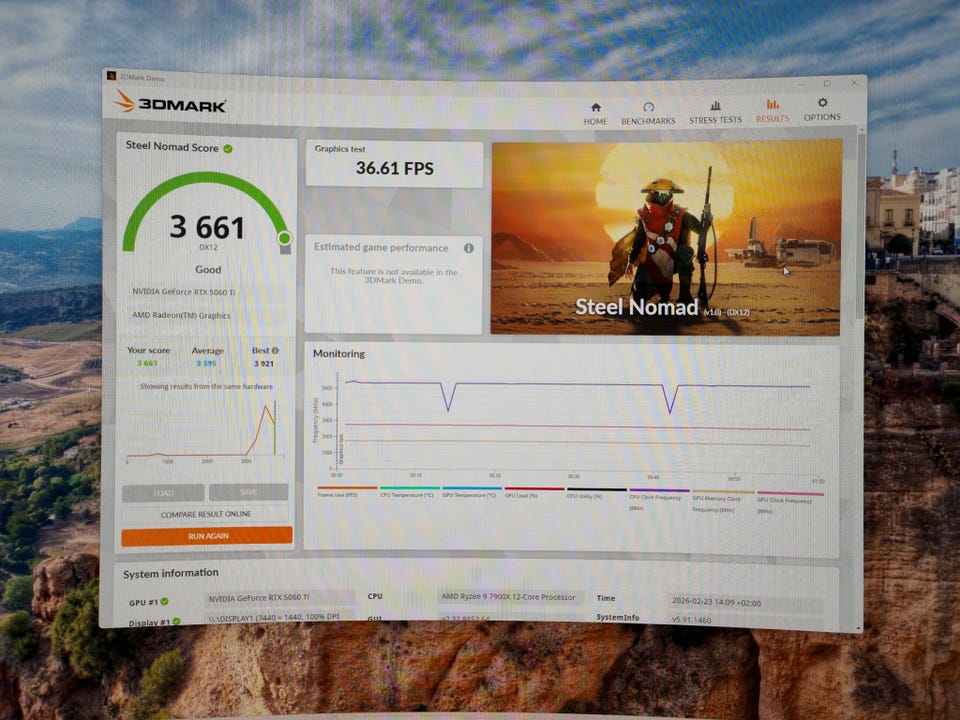Click the Your score value under Your score
960x720 pixels.
147,363
